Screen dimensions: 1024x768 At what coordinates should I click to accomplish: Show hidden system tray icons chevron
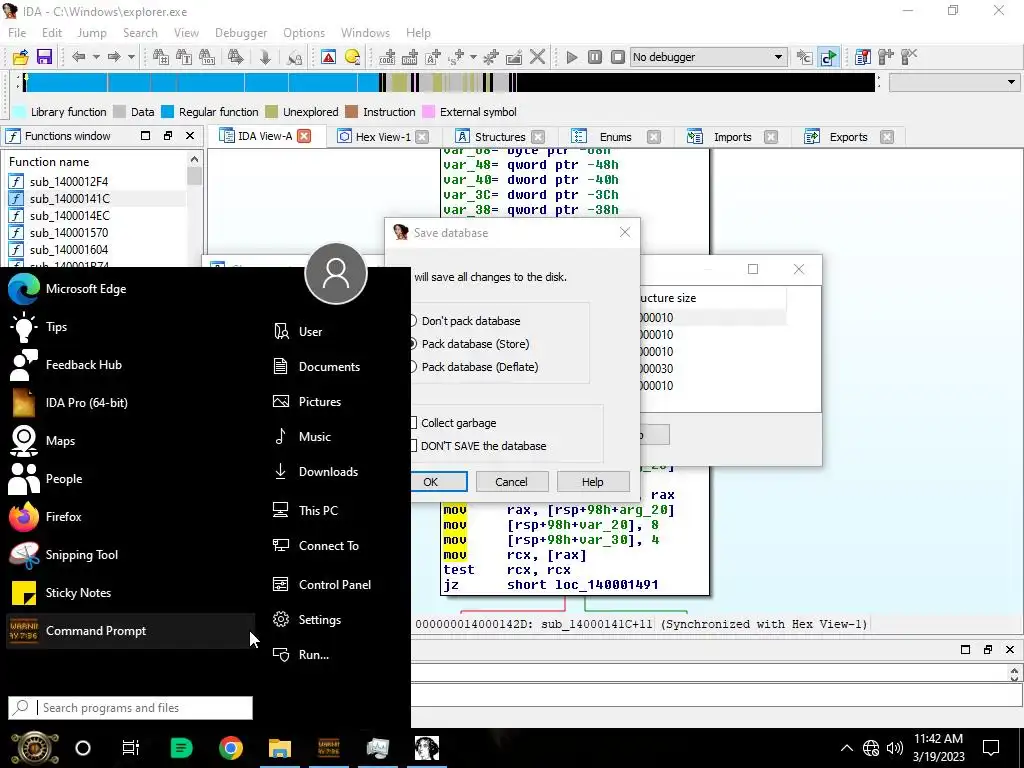click(x=846, y=748)
